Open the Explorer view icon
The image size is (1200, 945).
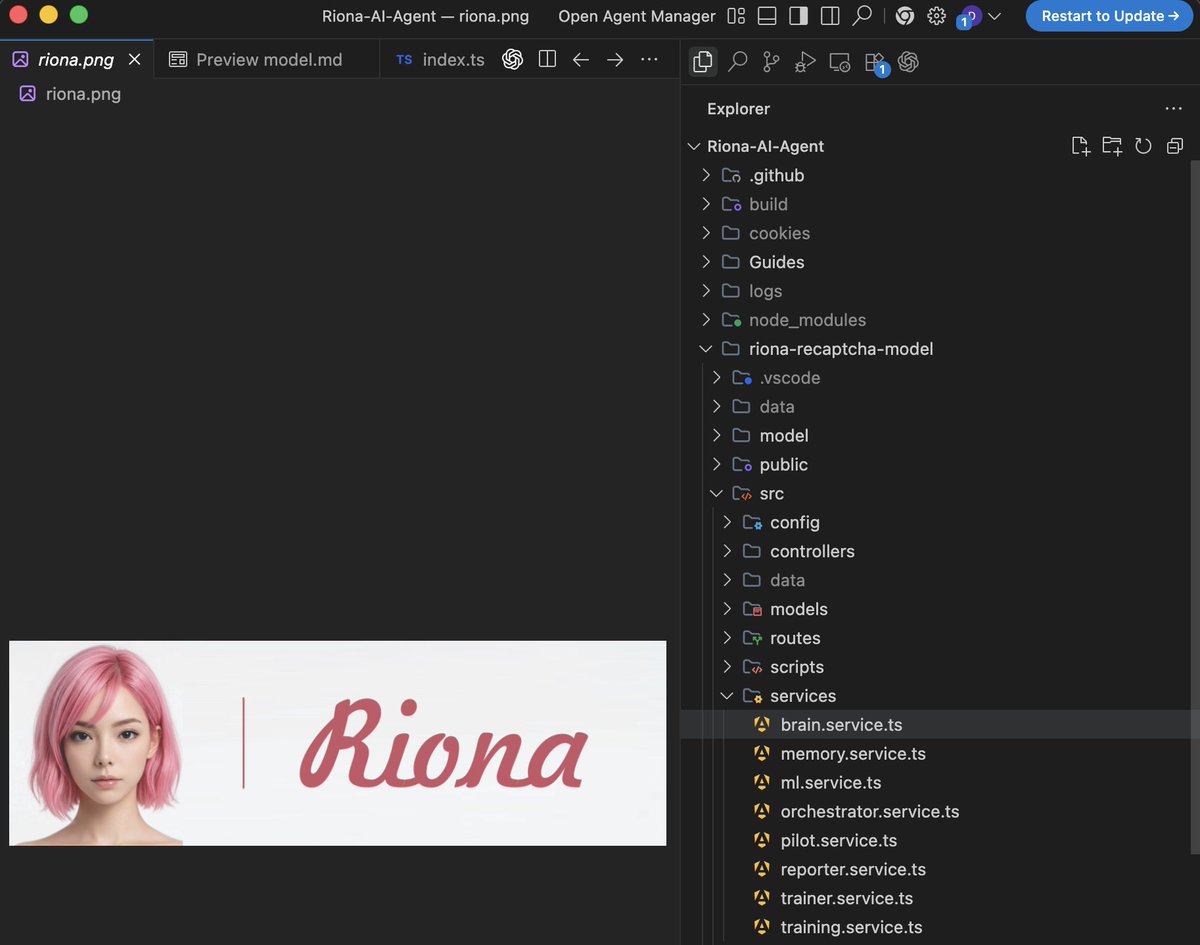pyautogui.click(x=703, y=62)
